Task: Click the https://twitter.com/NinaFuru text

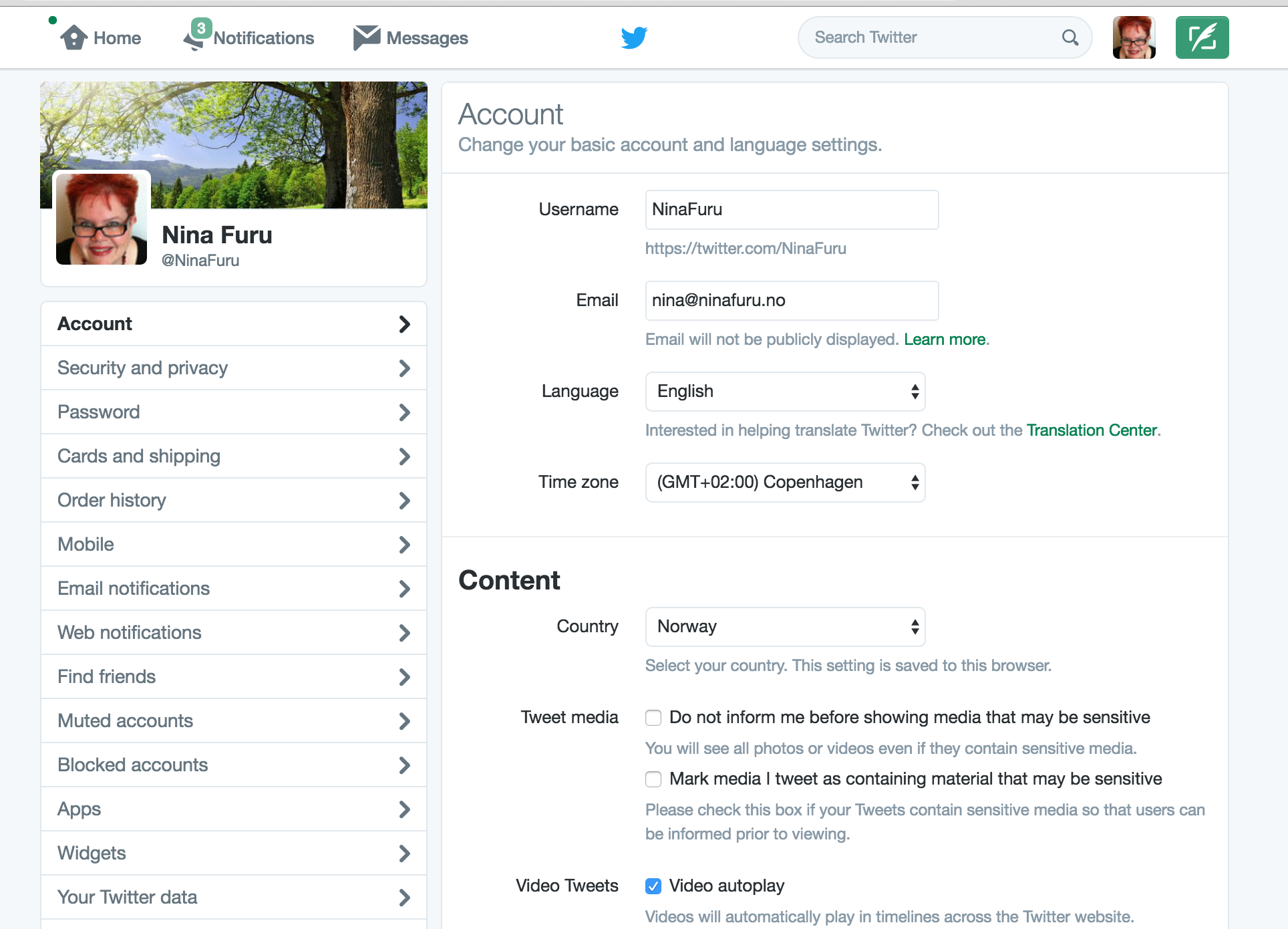Action: (x=746, y=249)
